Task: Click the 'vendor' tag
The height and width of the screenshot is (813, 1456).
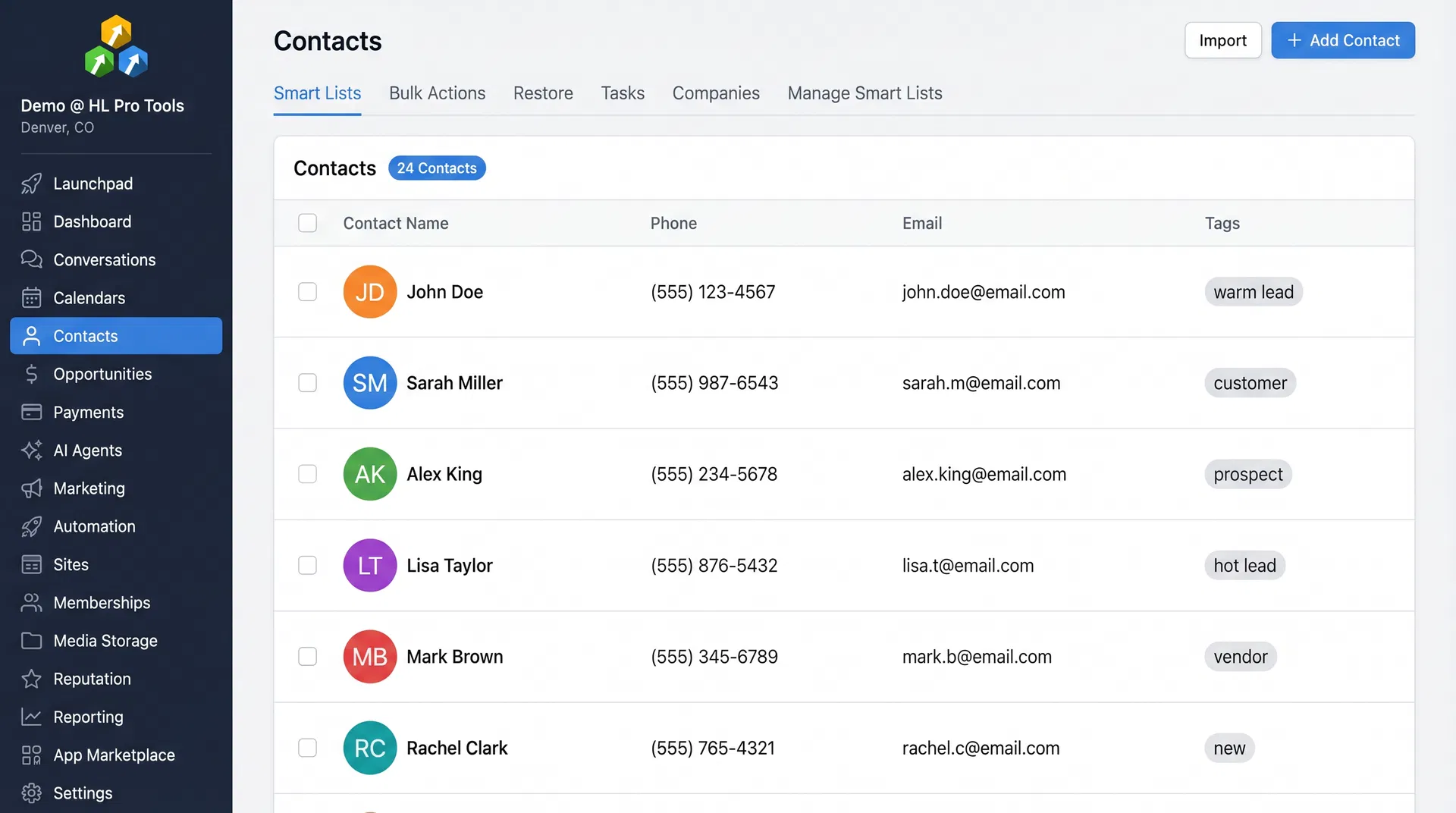Action: click(x=1241, y=657)
